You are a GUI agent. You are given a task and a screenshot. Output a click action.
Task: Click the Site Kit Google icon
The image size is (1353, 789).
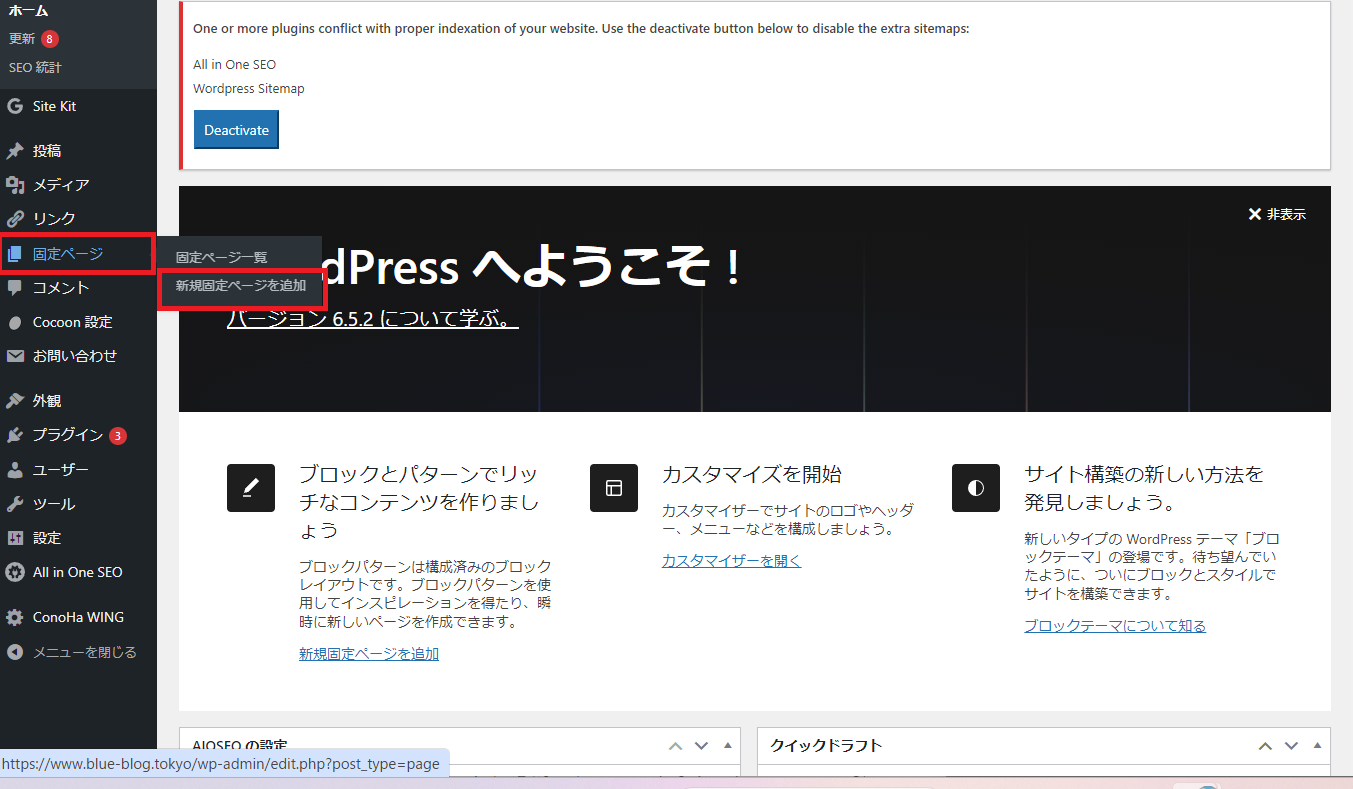(x=15, y=106)
